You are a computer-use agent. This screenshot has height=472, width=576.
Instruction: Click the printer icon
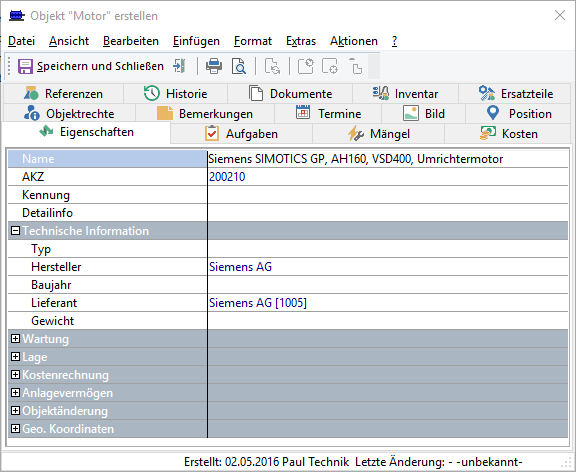(x=214, y=66)
